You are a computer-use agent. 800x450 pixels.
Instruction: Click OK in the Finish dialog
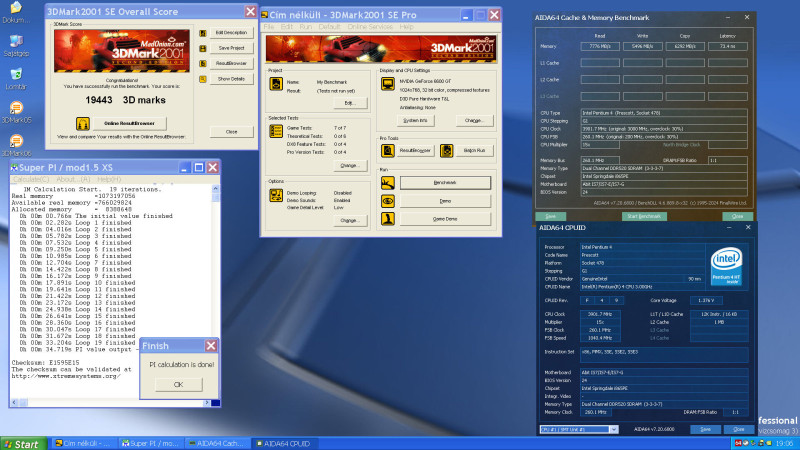pyautogui.click(x=178, y=384)
